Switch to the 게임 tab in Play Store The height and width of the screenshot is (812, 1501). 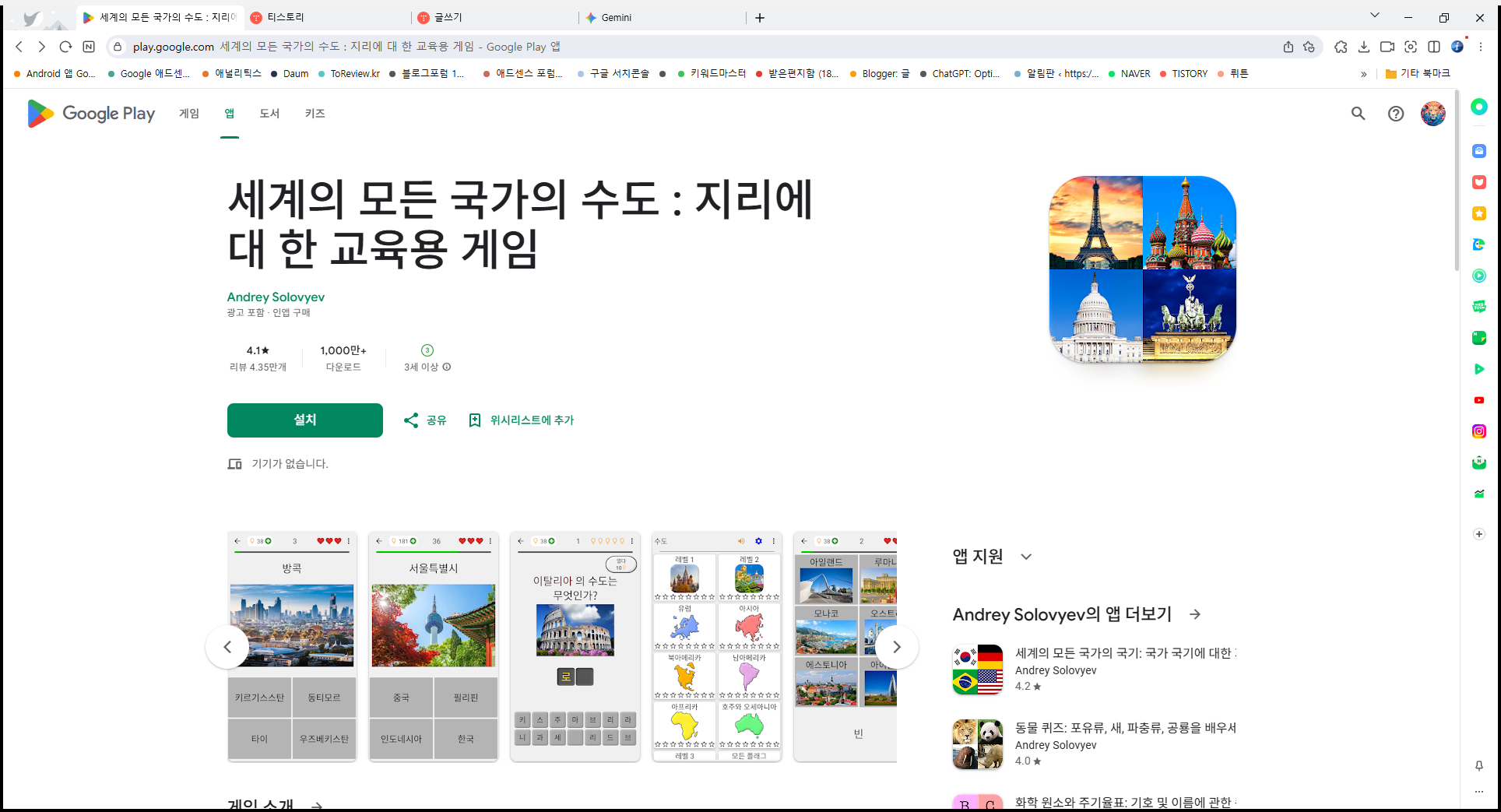188,114
